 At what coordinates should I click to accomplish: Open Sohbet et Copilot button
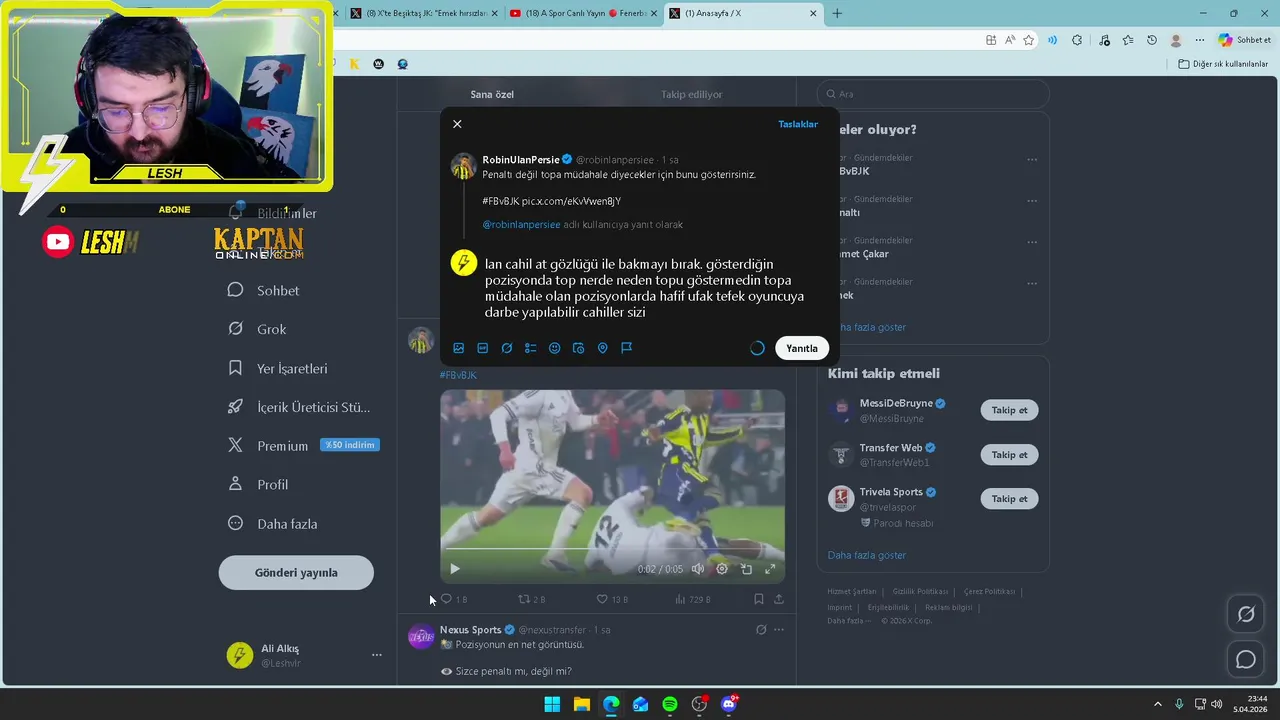pyautogui.click(x=1245, y=40)
